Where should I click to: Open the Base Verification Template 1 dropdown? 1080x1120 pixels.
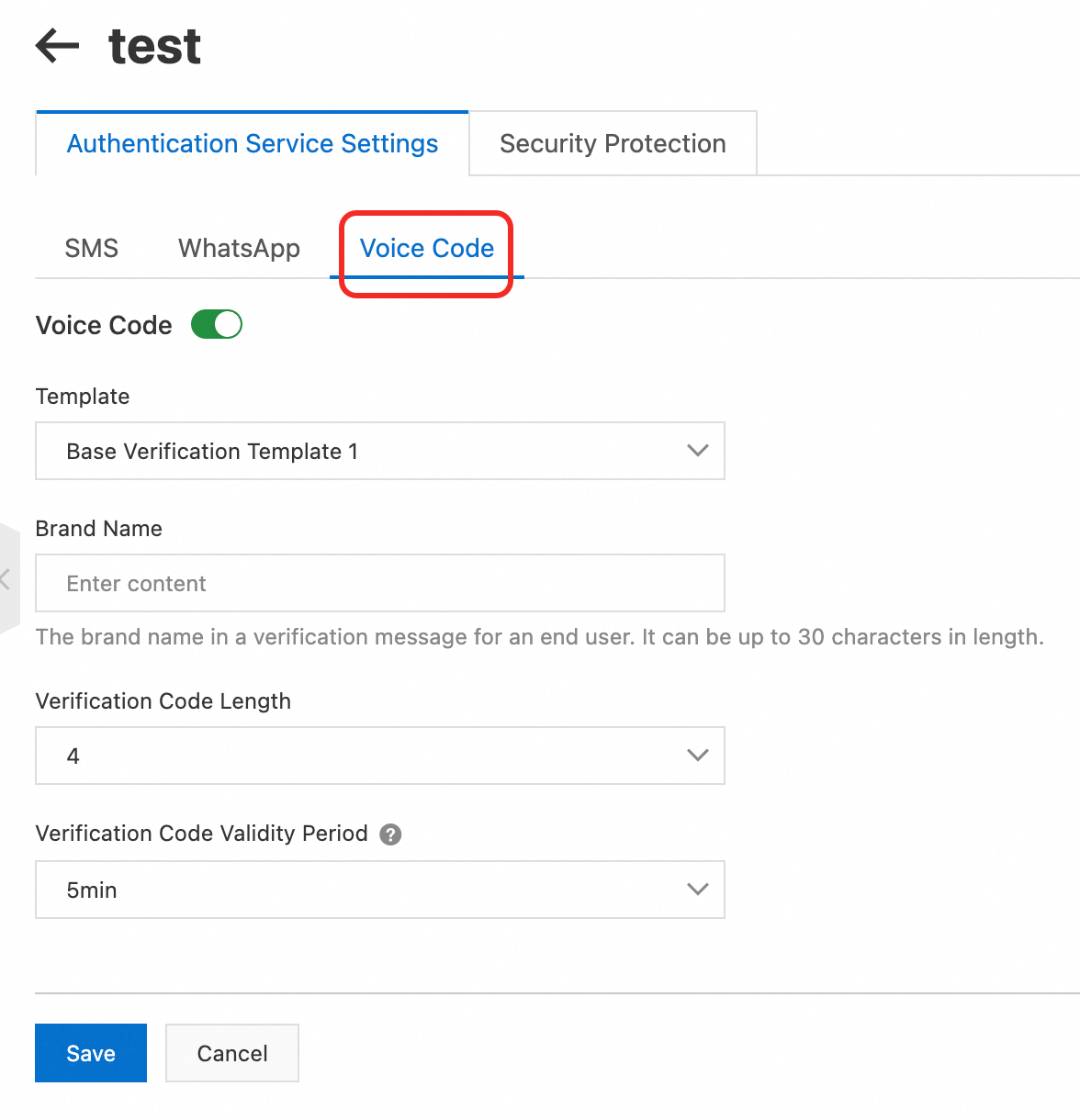(x=367, y=451)
